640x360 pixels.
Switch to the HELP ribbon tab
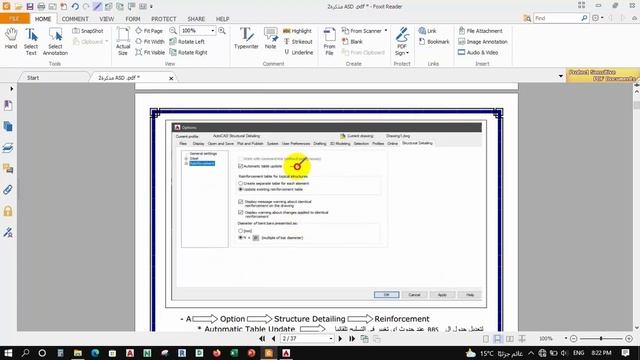pos(222,19)
